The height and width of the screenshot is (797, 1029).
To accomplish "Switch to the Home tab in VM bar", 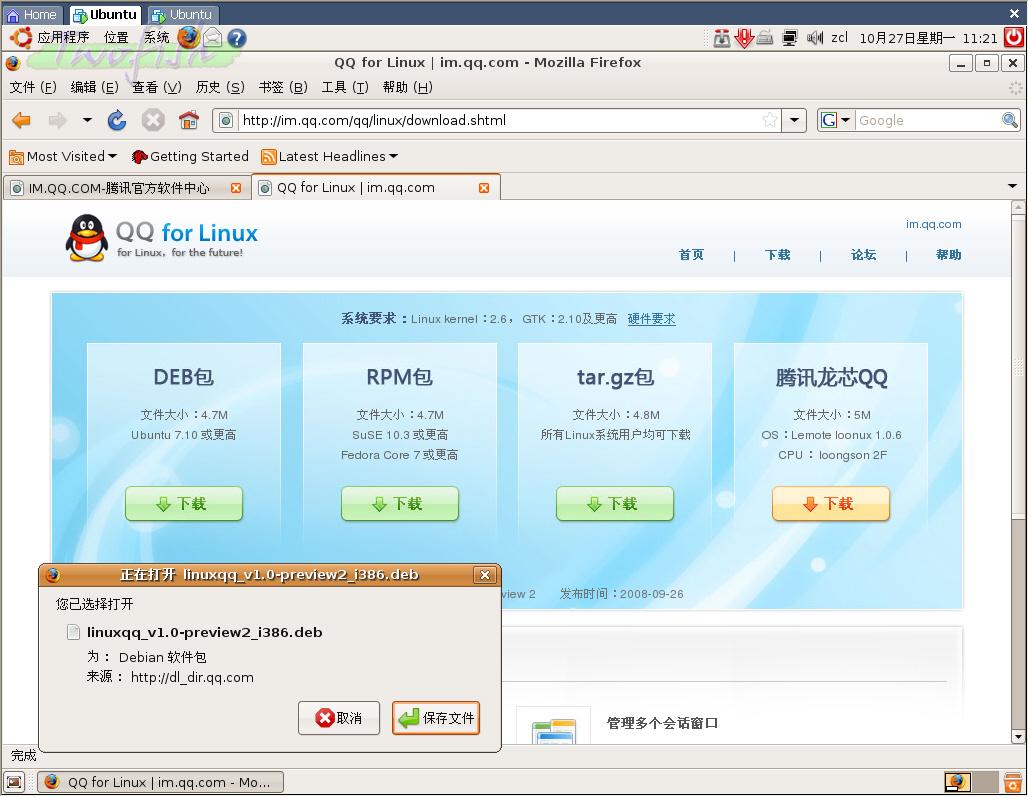I will point(32,14).
